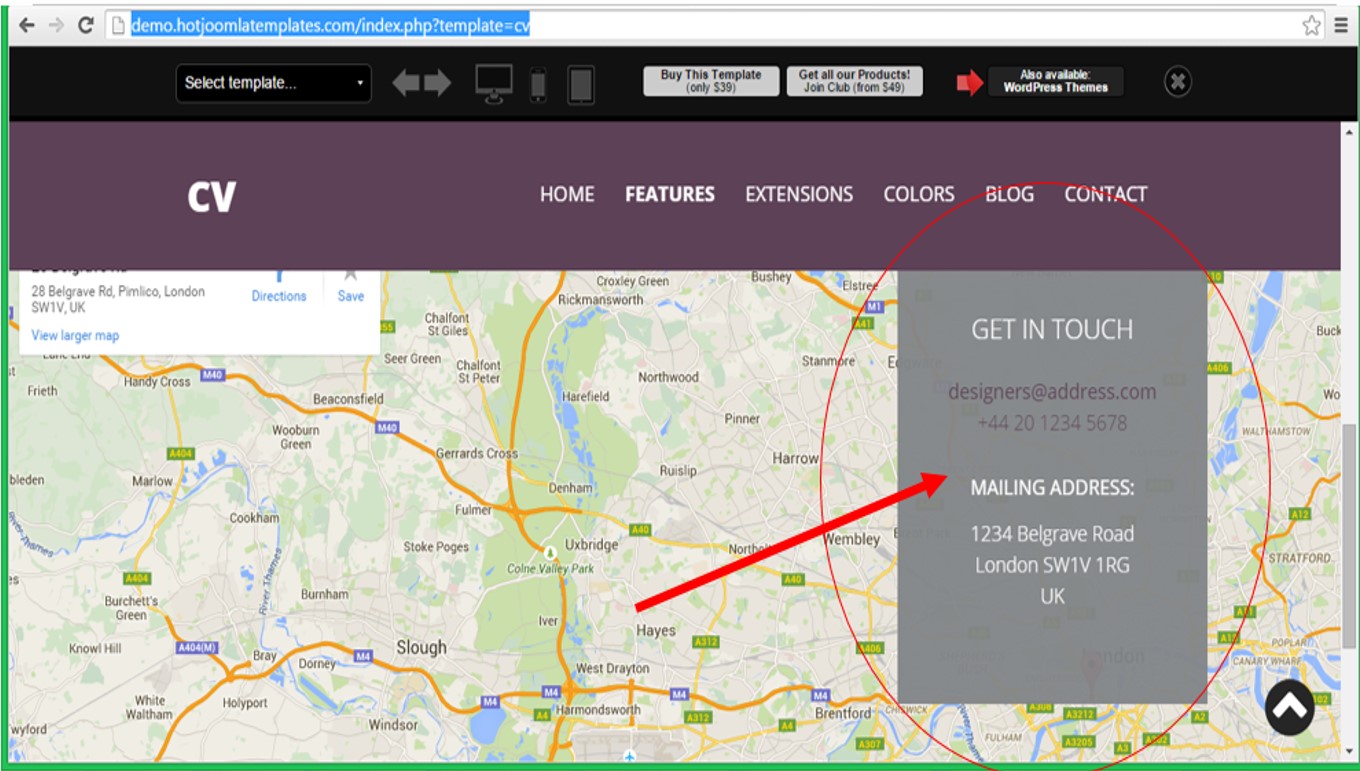Click the scrollbar up arrow
This screenshot has width=1360, height=771.
coord(1350,131)
